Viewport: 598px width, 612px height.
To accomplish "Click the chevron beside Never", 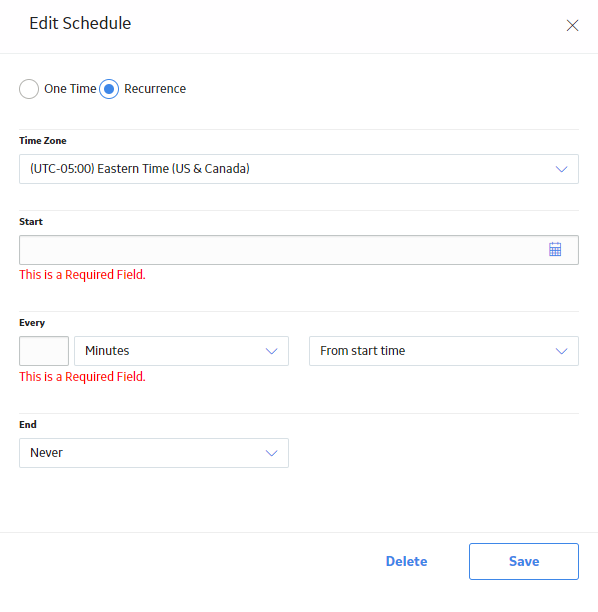I will [271, 453].
